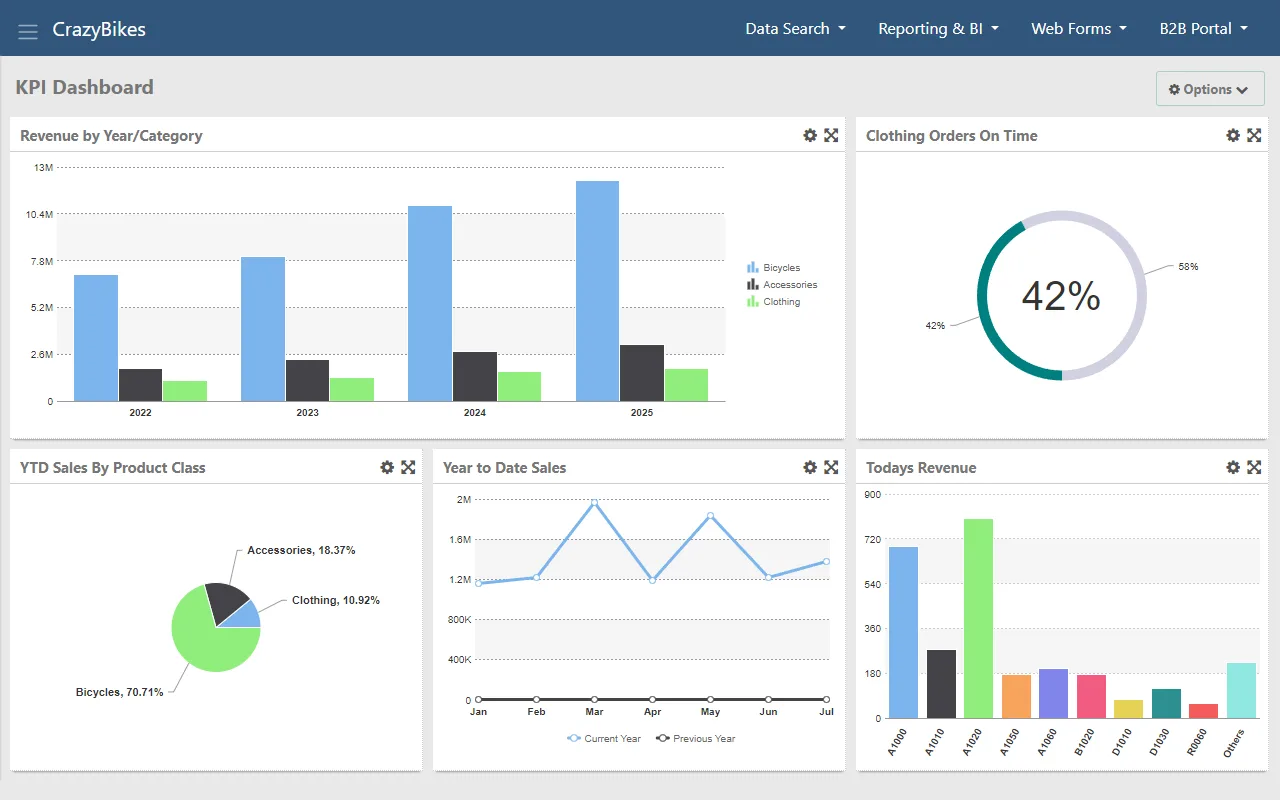The width and height of the screenshot is (1280, 800).
Task: Open the Data Search dropdown menu
Action: (x=796, y=28)
